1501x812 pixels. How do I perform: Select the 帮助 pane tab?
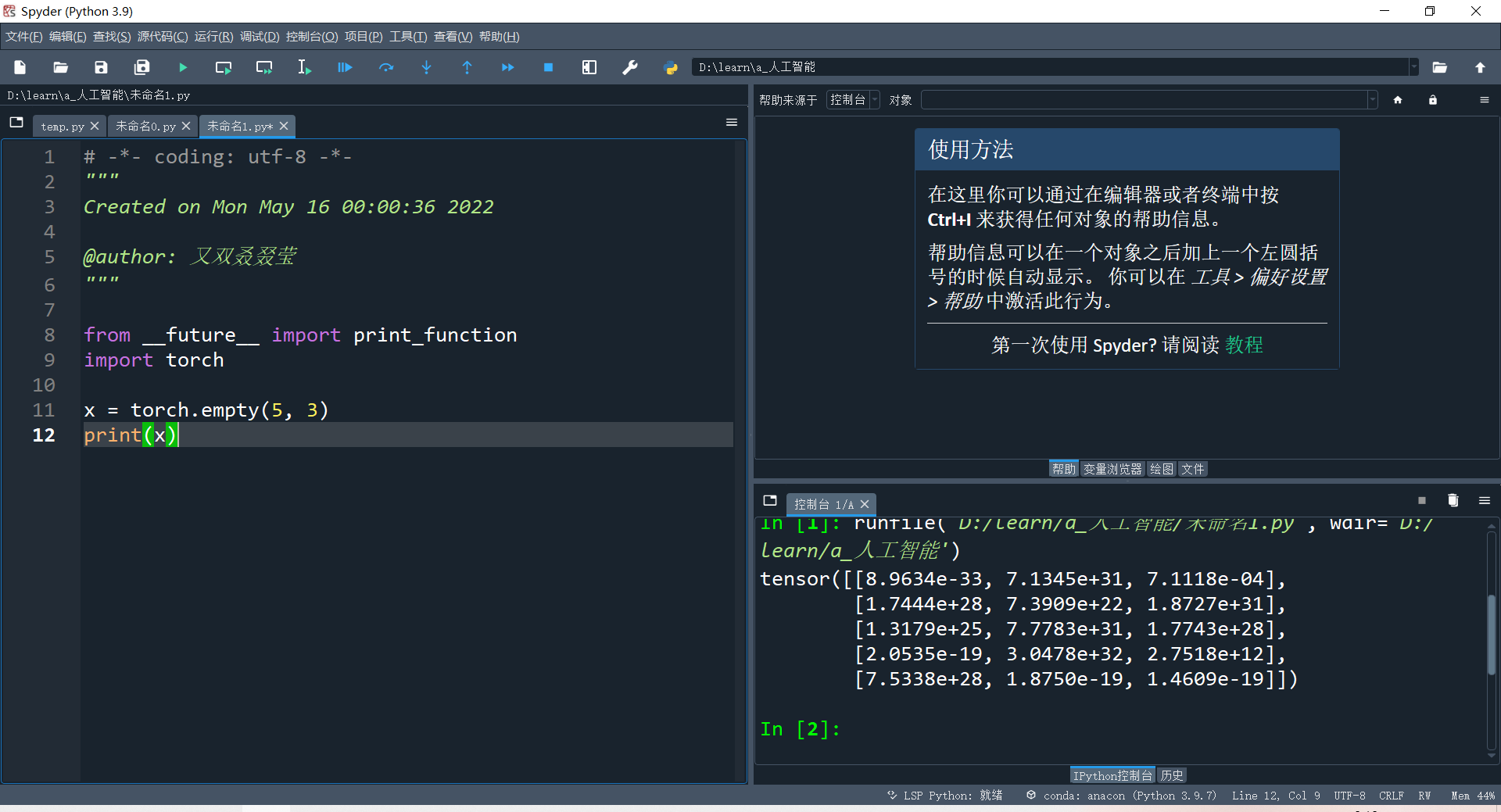coord(1064,469)
